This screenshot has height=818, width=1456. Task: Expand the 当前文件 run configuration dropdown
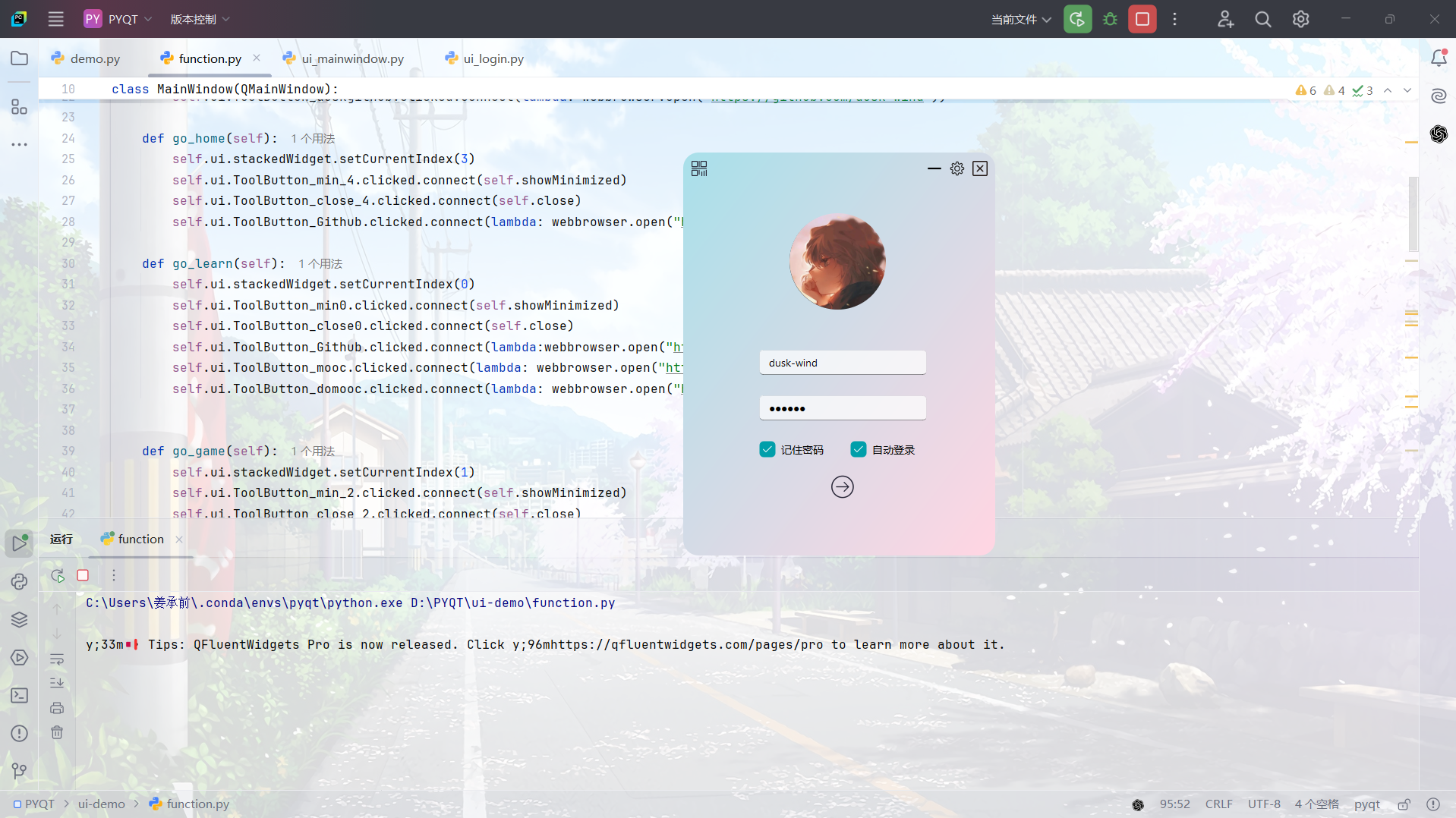click(x=1020, y=19)
